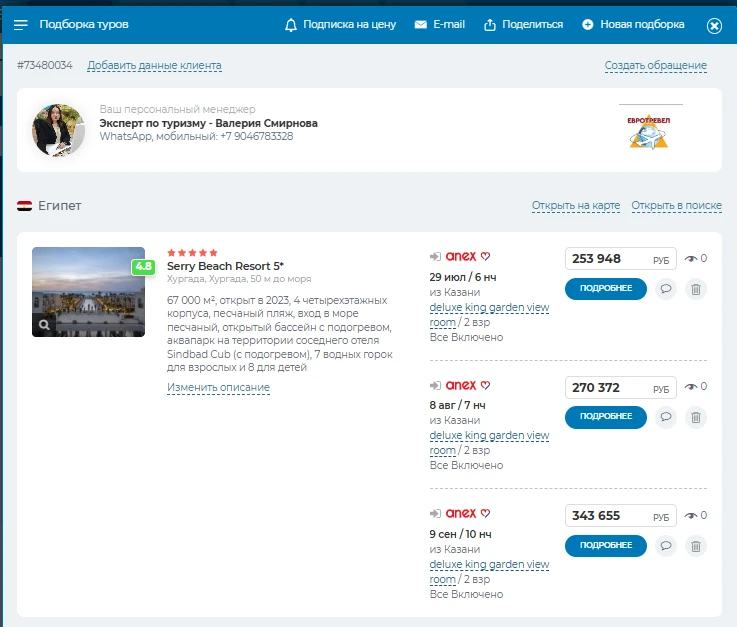The image size is (737, 627).
Task: Delete the 253 948 tour with trash icon
Action: point(696,289)
